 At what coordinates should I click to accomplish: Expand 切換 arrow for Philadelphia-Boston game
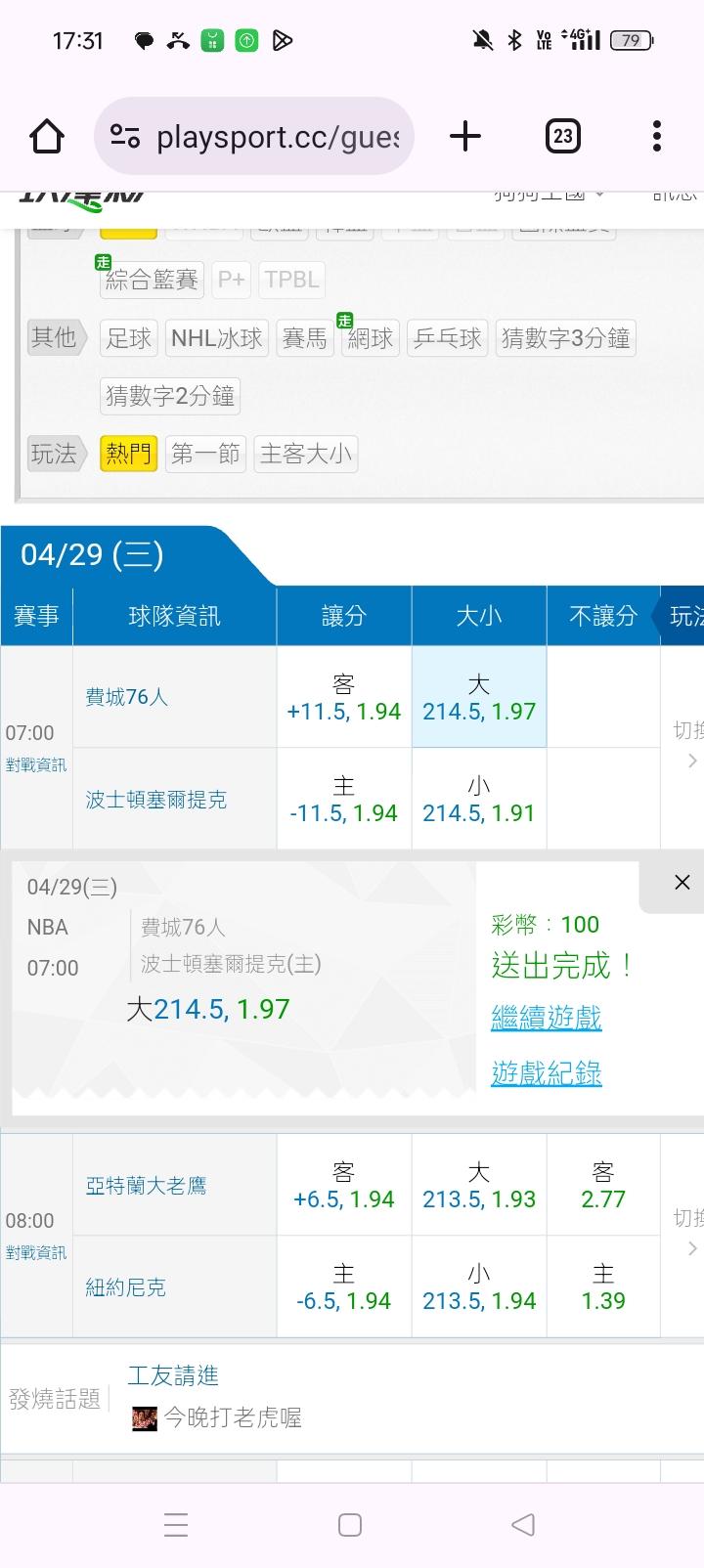click(x=689, y=746)
